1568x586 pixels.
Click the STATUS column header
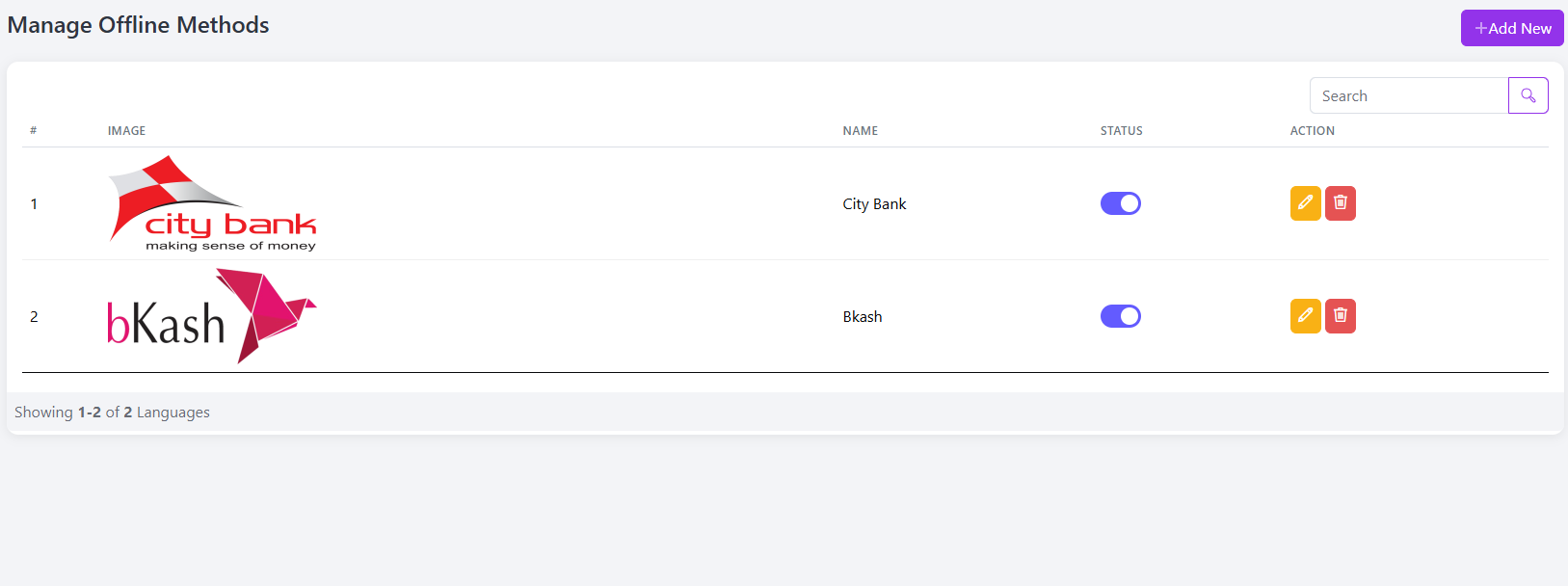[1122, 131]
